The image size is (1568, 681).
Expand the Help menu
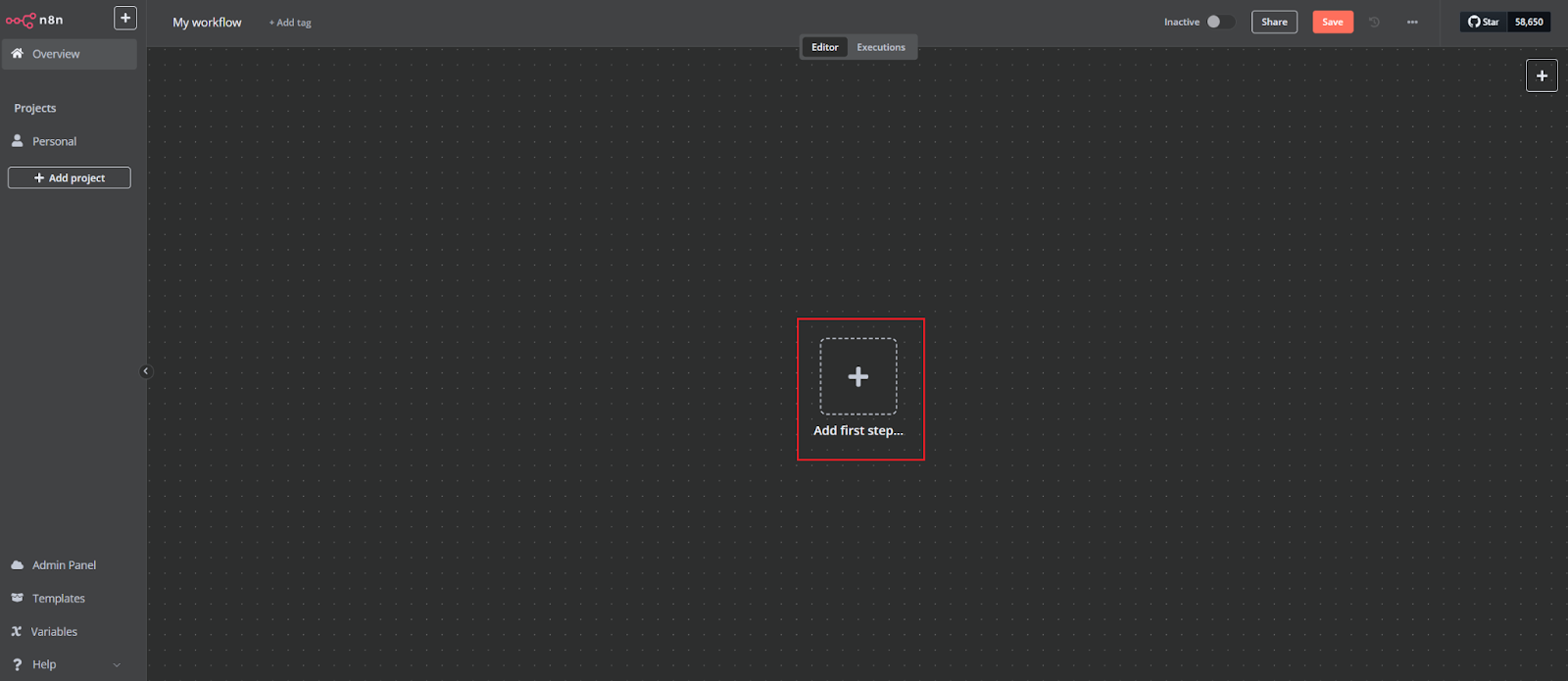pos(44,664)
